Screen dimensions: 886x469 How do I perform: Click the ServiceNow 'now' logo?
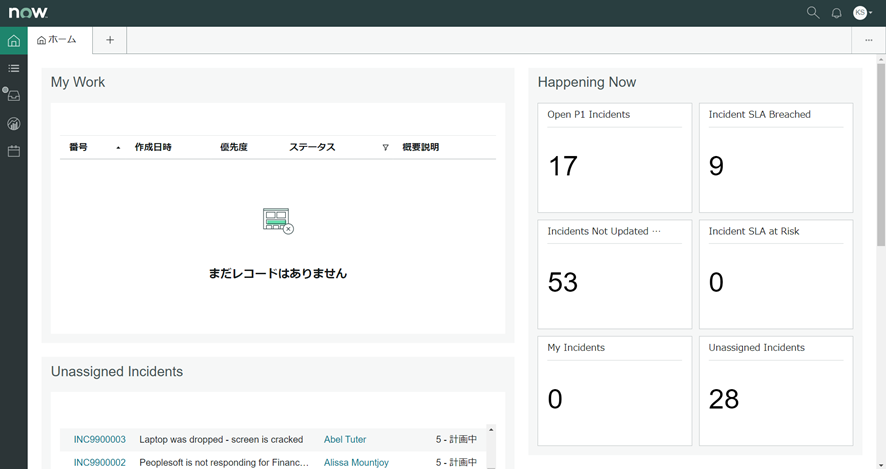pos(28,12)
